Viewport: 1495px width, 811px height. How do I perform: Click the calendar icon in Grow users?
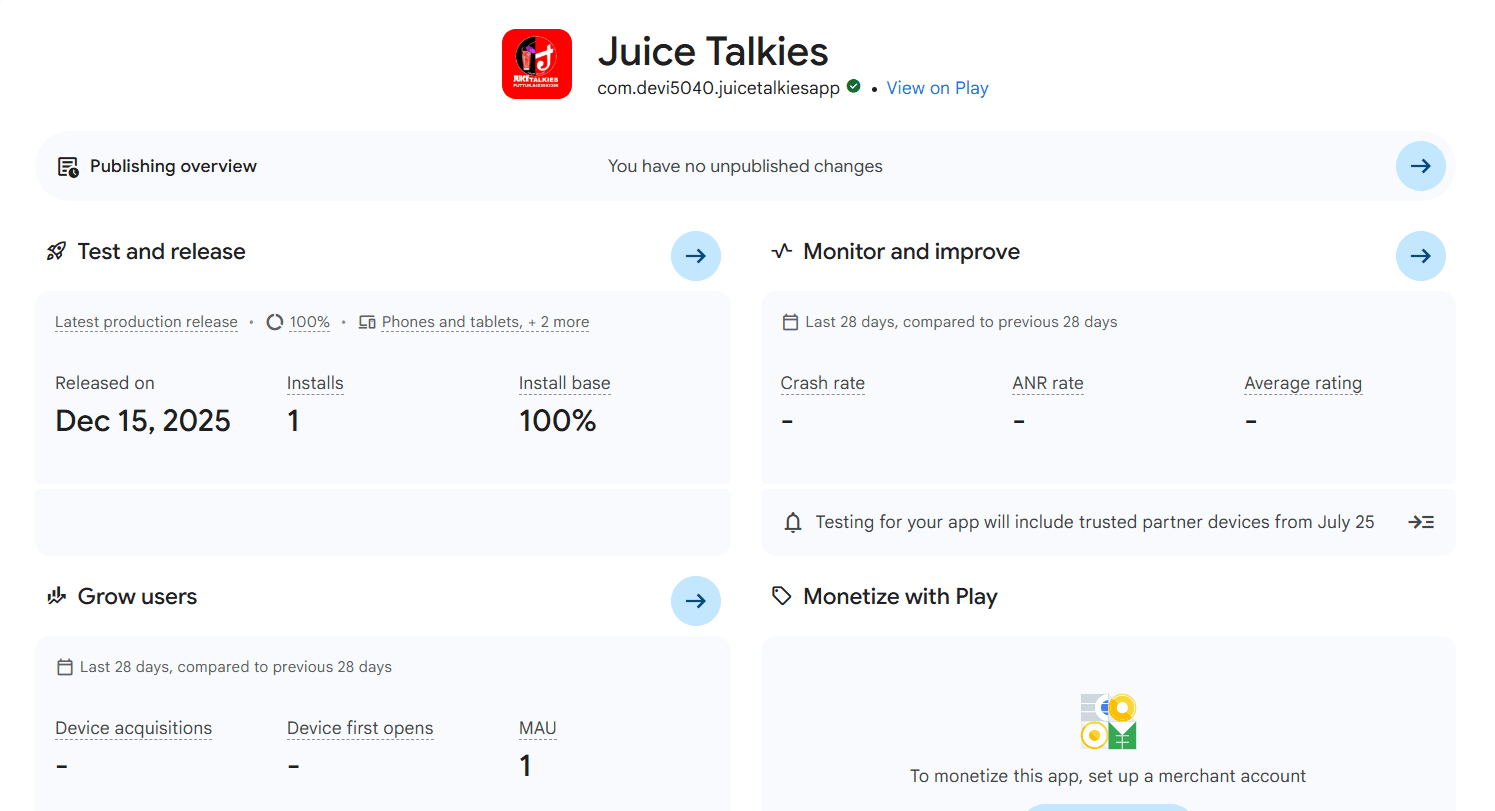point(65,667)
